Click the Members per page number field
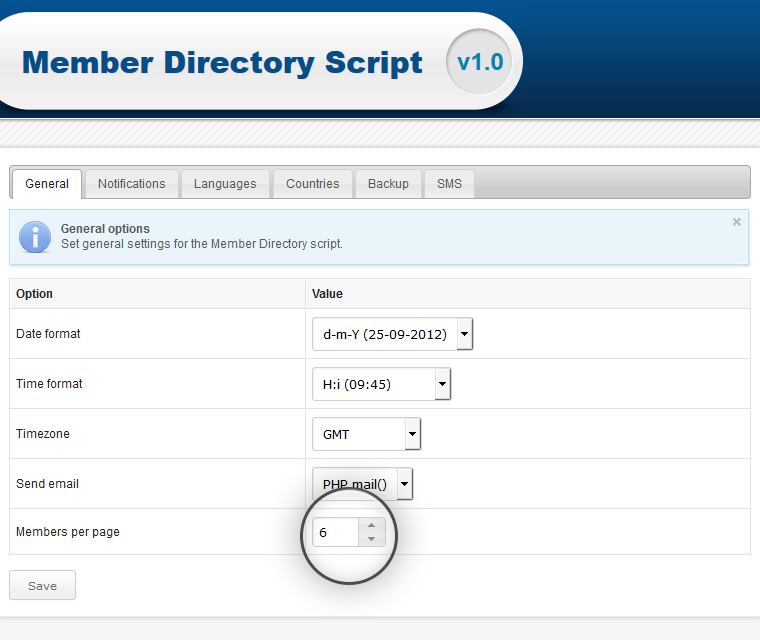 coord(335,532)
